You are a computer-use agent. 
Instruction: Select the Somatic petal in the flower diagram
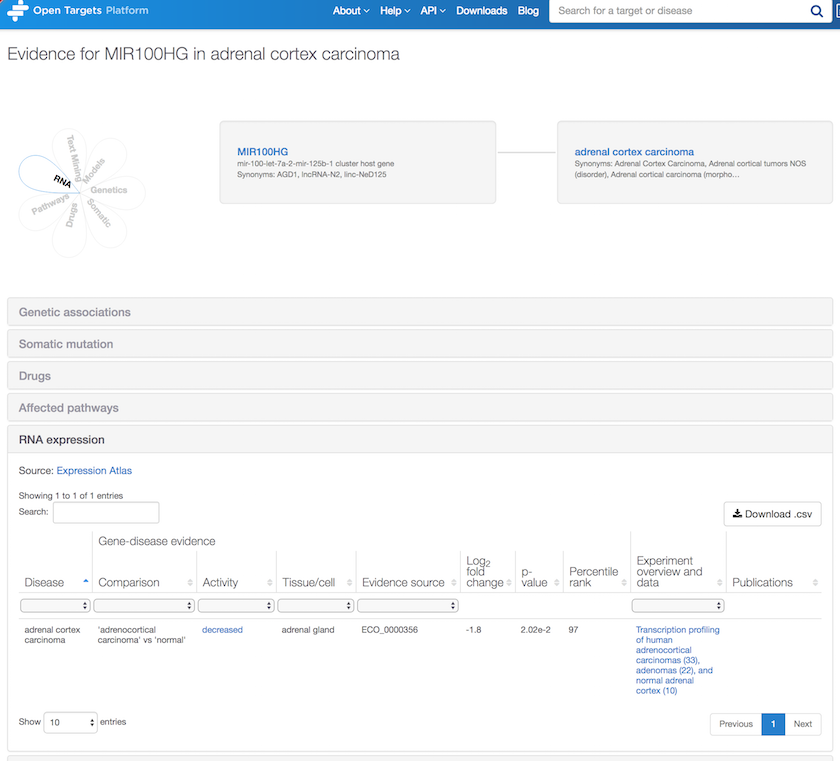pos(97,211)
